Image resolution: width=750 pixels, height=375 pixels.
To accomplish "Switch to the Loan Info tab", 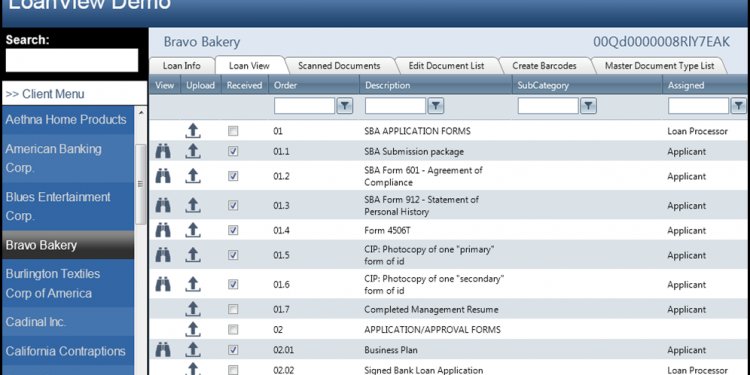I will pyautogui.click(x=182, y=66).
